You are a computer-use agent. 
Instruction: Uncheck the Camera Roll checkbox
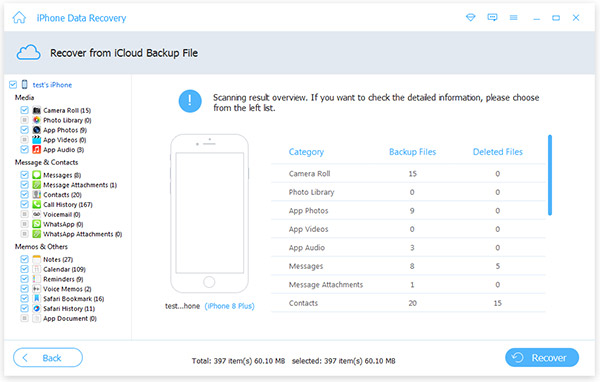pos(24,110)
